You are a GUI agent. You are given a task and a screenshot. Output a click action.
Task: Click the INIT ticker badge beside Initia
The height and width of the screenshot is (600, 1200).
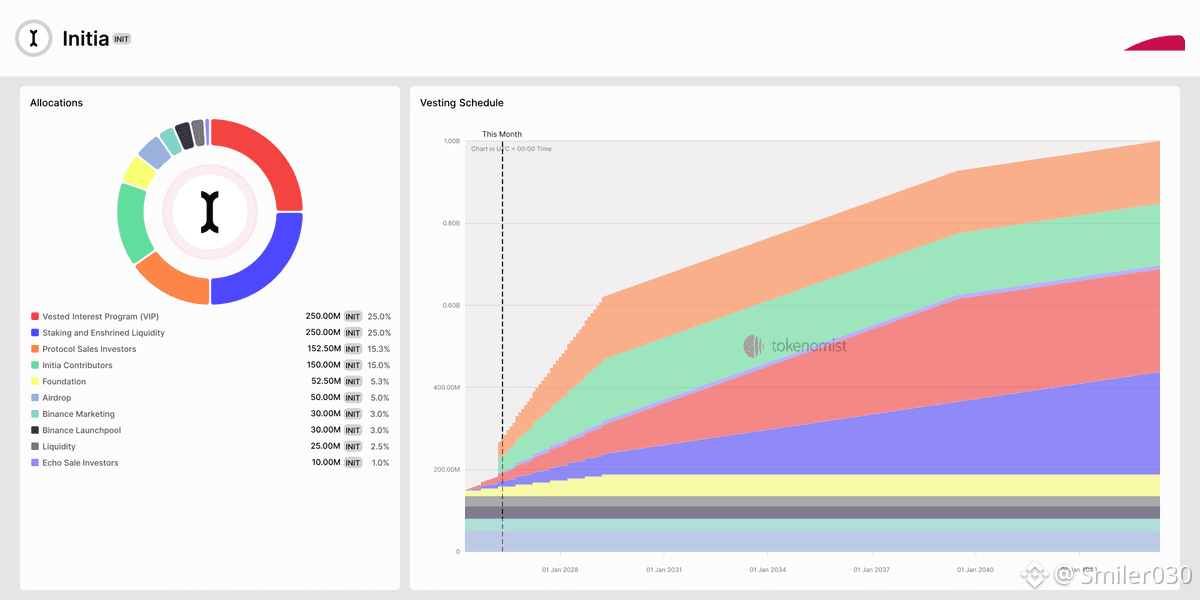click(122, 39)
